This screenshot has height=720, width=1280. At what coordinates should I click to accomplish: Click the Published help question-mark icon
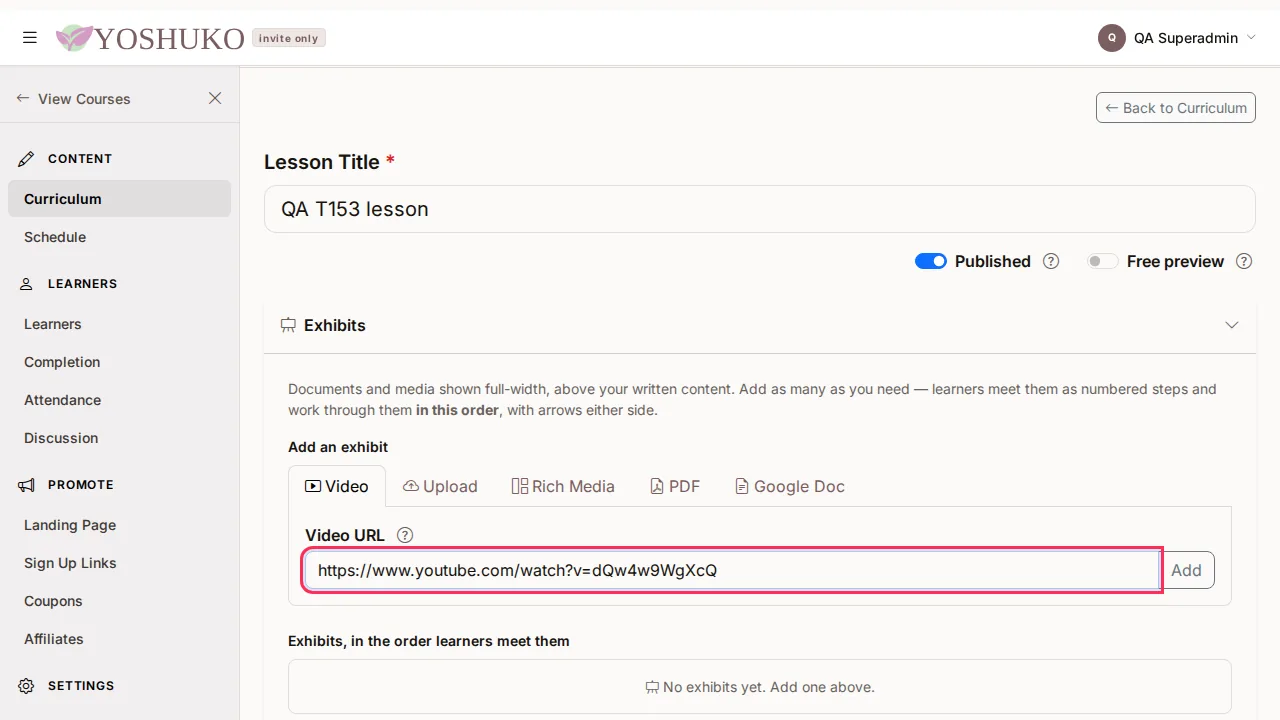pos(1051,261)
